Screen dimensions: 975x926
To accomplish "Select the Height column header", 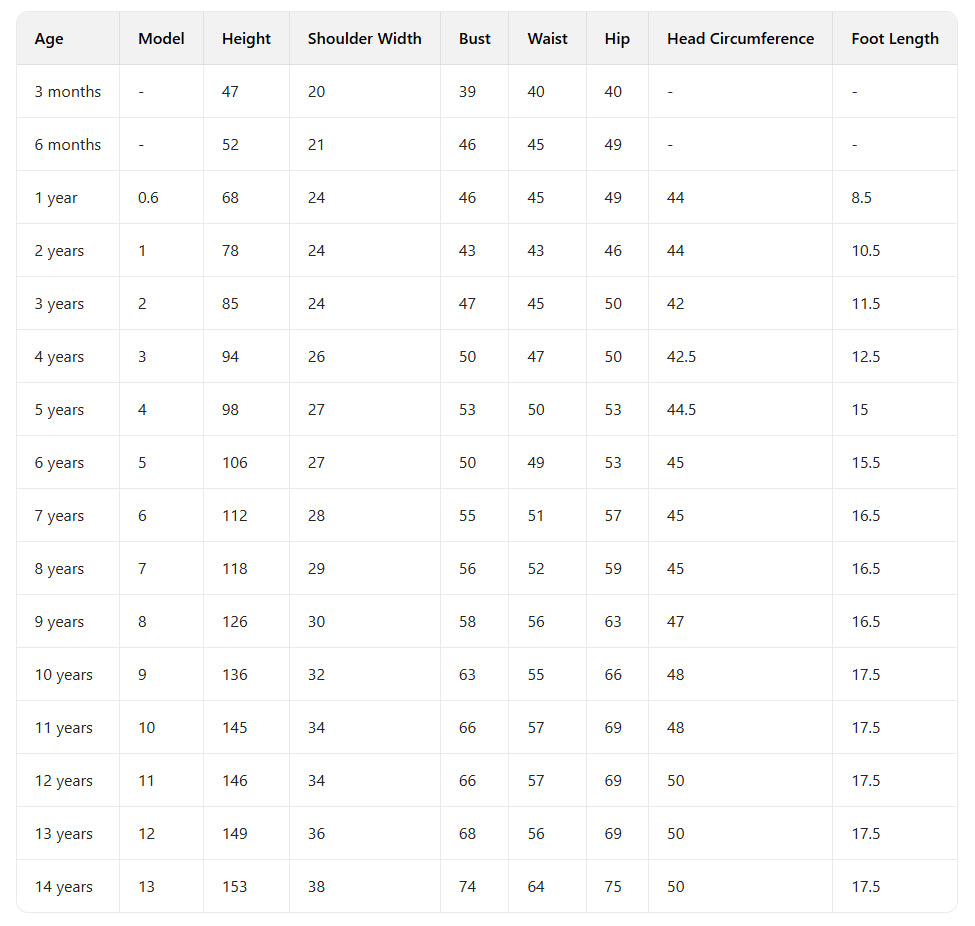I will click(x=246, y=39).
